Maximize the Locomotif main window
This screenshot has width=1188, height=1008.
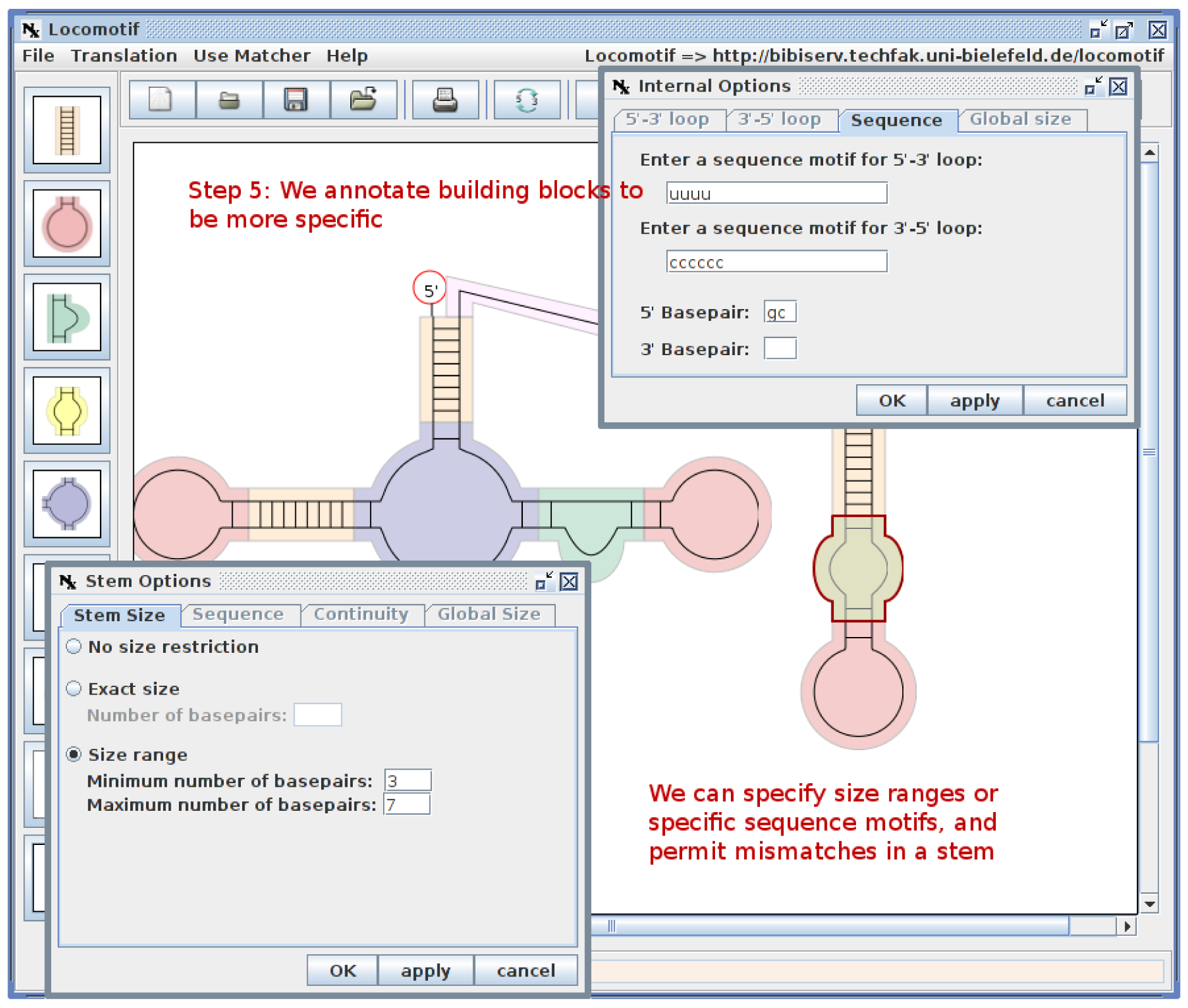pyautogui.click(x=1124, y=30)
